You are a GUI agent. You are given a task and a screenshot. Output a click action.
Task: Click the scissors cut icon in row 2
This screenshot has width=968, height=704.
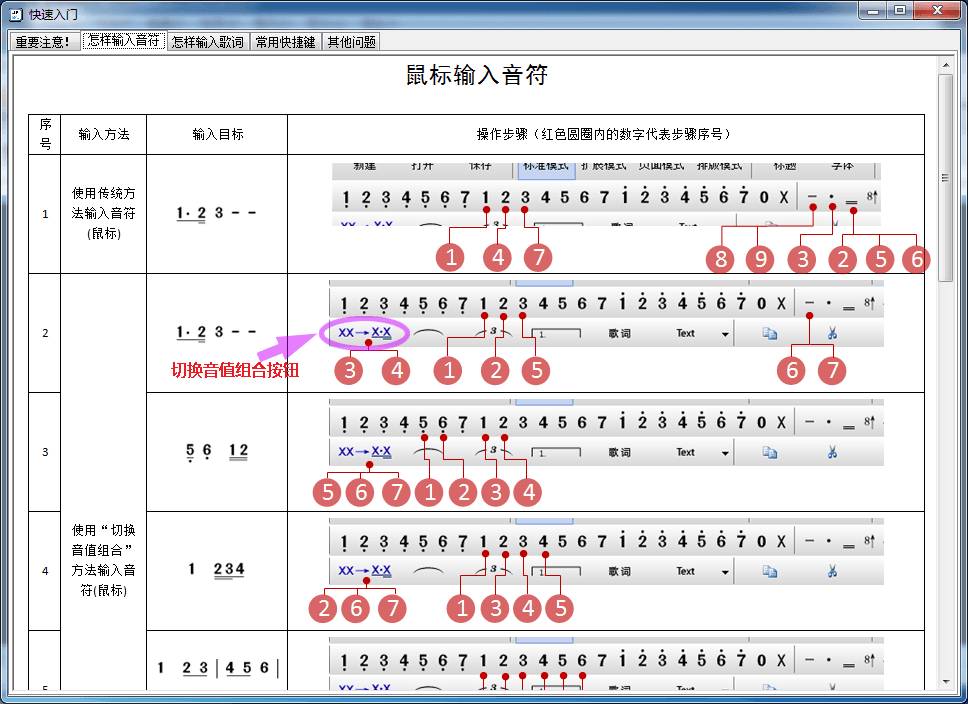click(831, 334)
